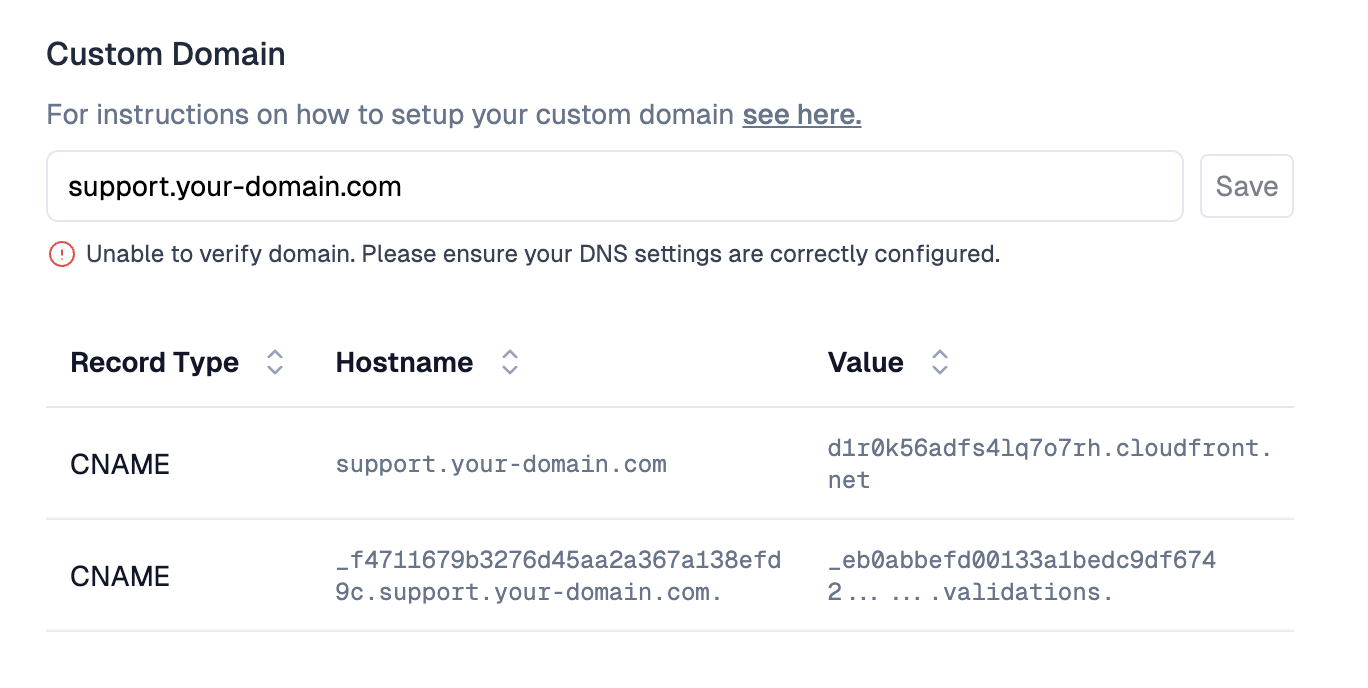Click the red error alert icon
The height and width of the screenshot is (688, 1368).
click(x=61, y=254)
